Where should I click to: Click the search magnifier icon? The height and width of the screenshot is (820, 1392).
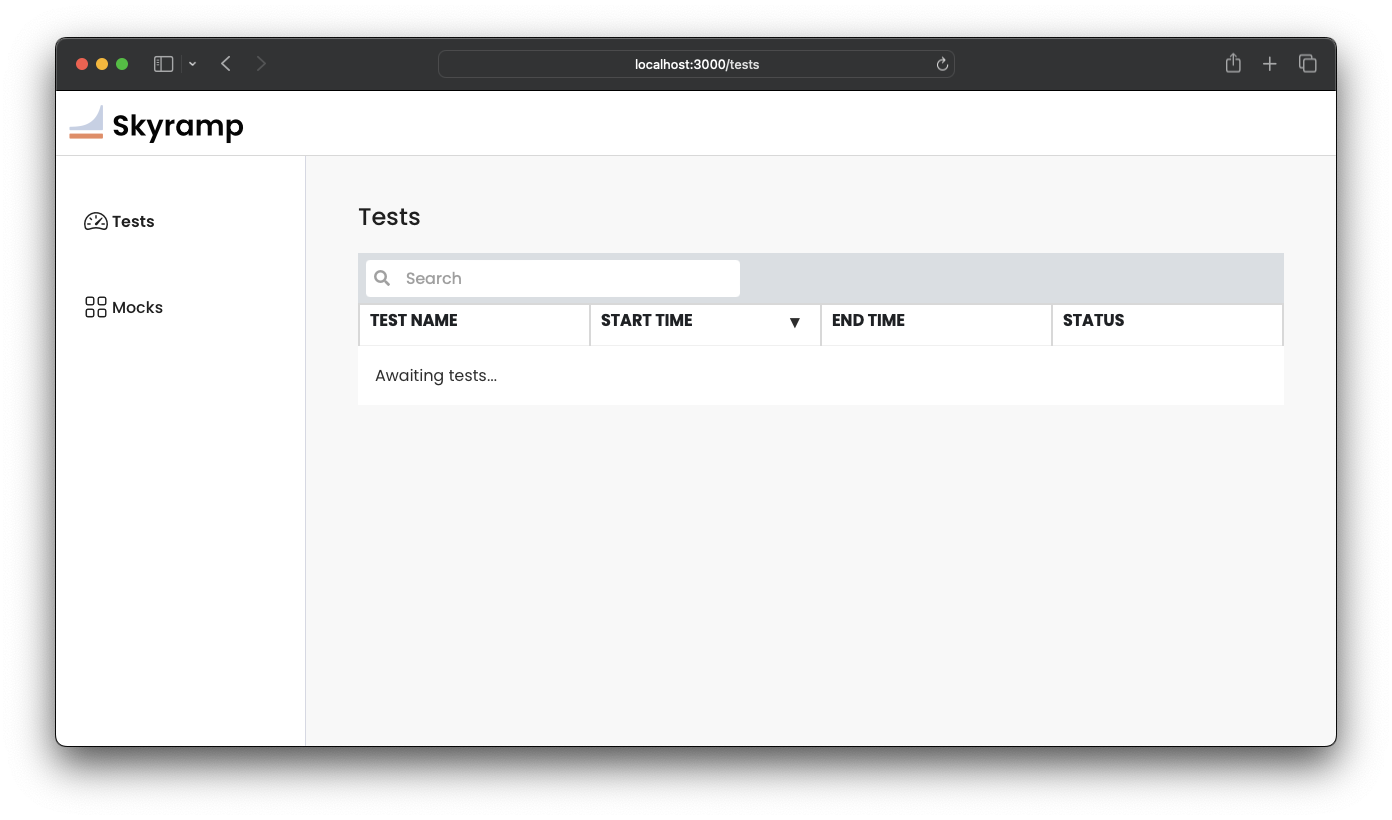click(x=382, y=279)
